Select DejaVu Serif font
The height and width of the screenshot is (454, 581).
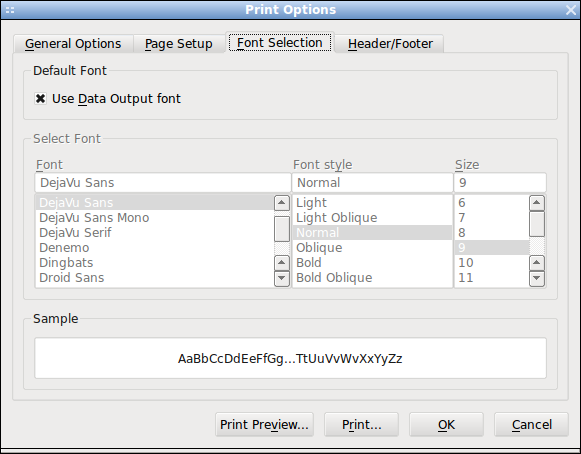155,233
